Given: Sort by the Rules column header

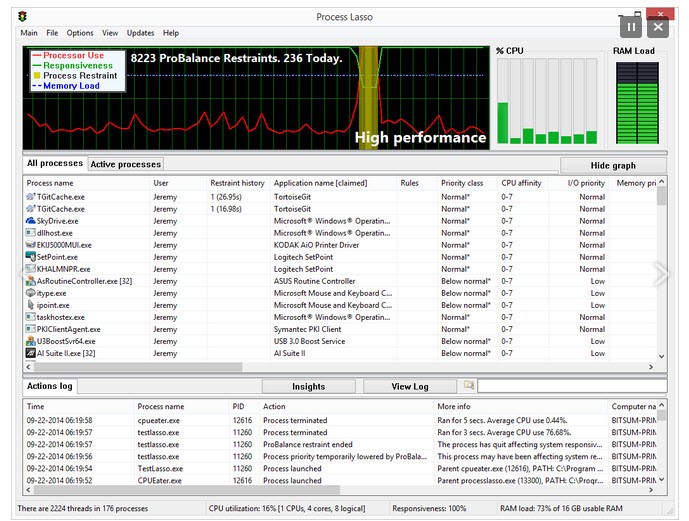Looking at the screenshot, I should pyautogui.click(x=416, y=183).
